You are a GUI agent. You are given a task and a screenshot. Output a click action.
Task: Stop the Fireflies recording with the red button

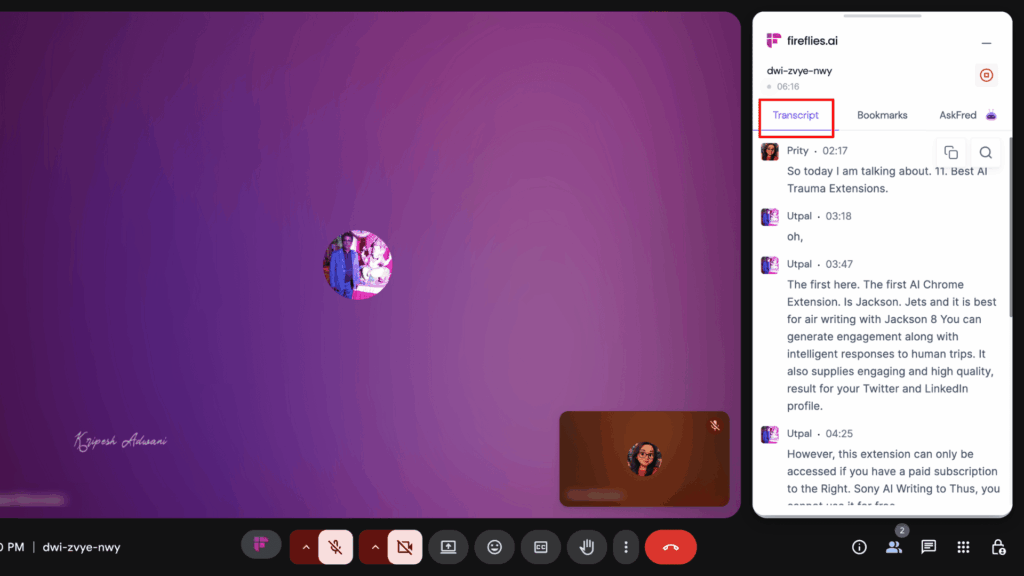tap(986, 76)
